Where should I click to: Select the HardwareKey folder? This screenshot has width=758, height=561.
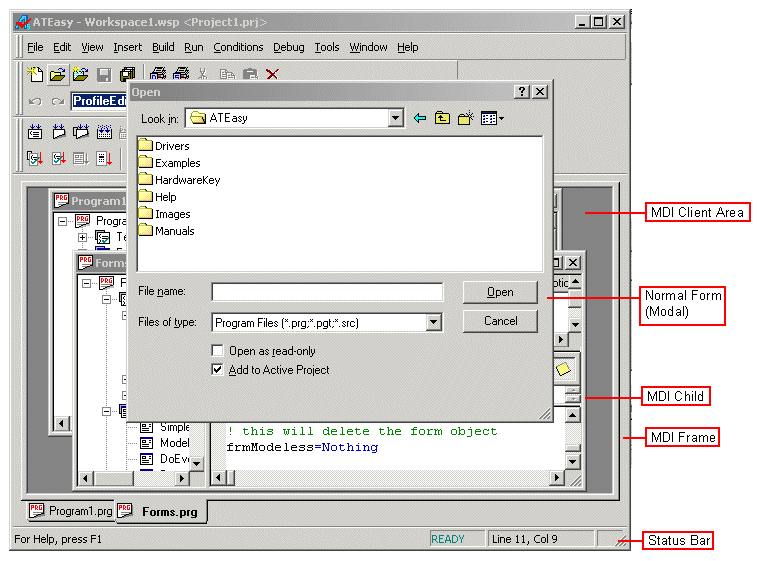(179, 180)
